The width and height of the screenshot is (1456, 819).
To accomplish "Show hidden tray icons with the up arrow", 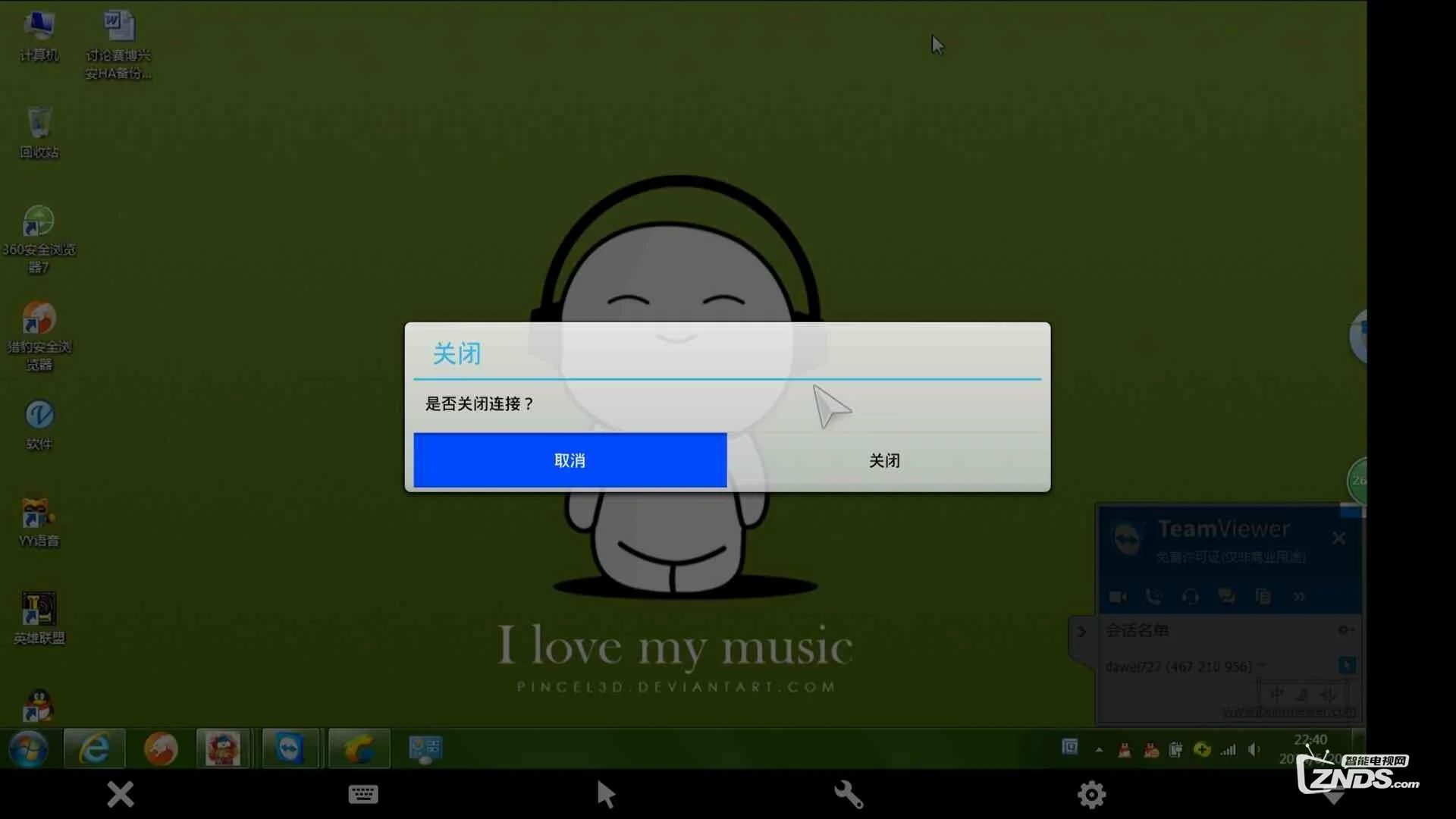I will click(x=1099, y=750).
